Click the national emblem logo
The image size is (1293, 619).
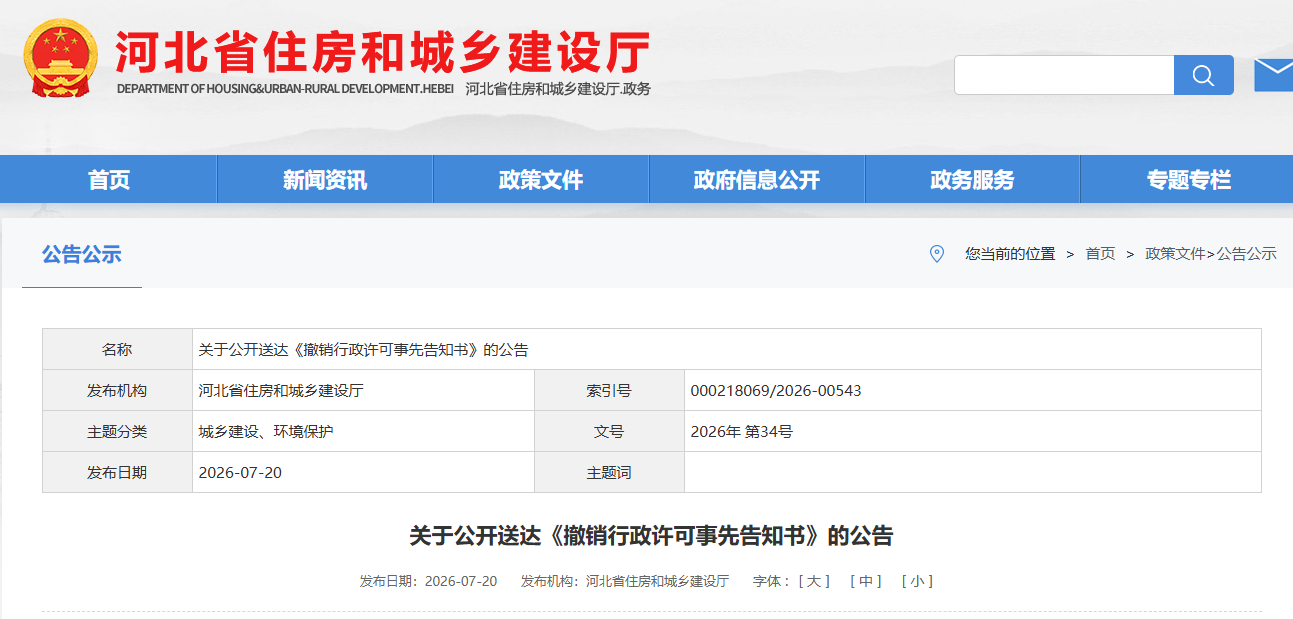pos(62,58)
